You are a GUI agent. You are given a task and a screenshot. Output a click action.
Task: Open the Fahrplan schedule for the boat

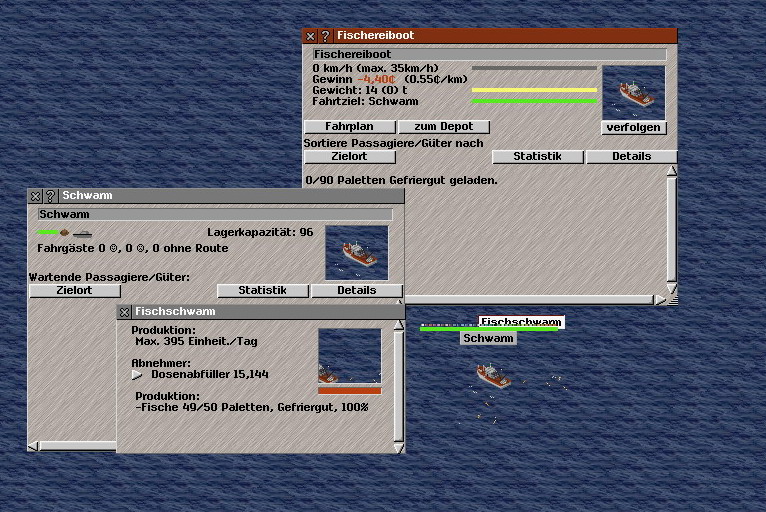pos(349,127)
